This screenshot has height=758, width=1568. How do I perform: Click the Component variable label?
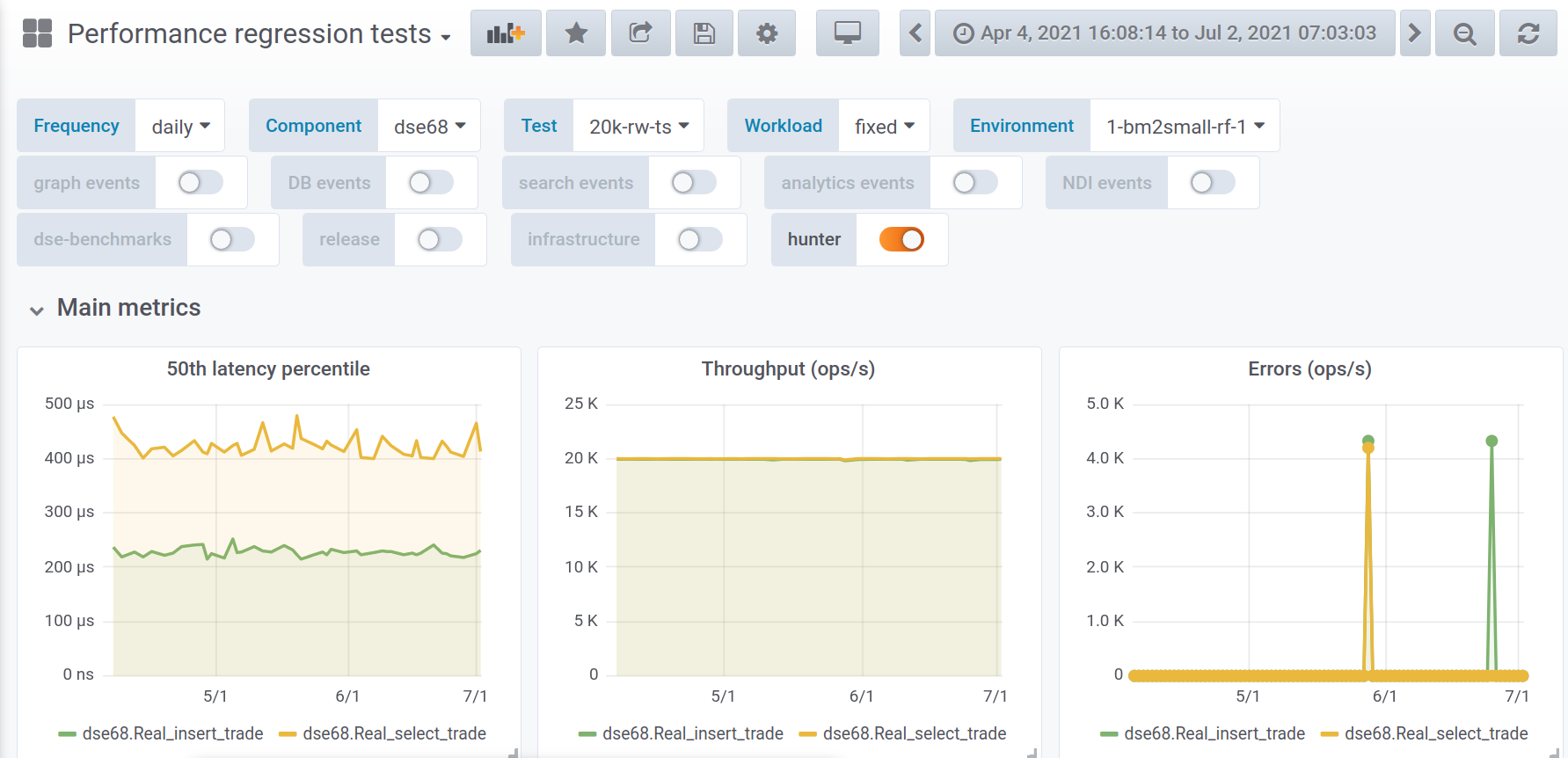[x=314, y=126]
